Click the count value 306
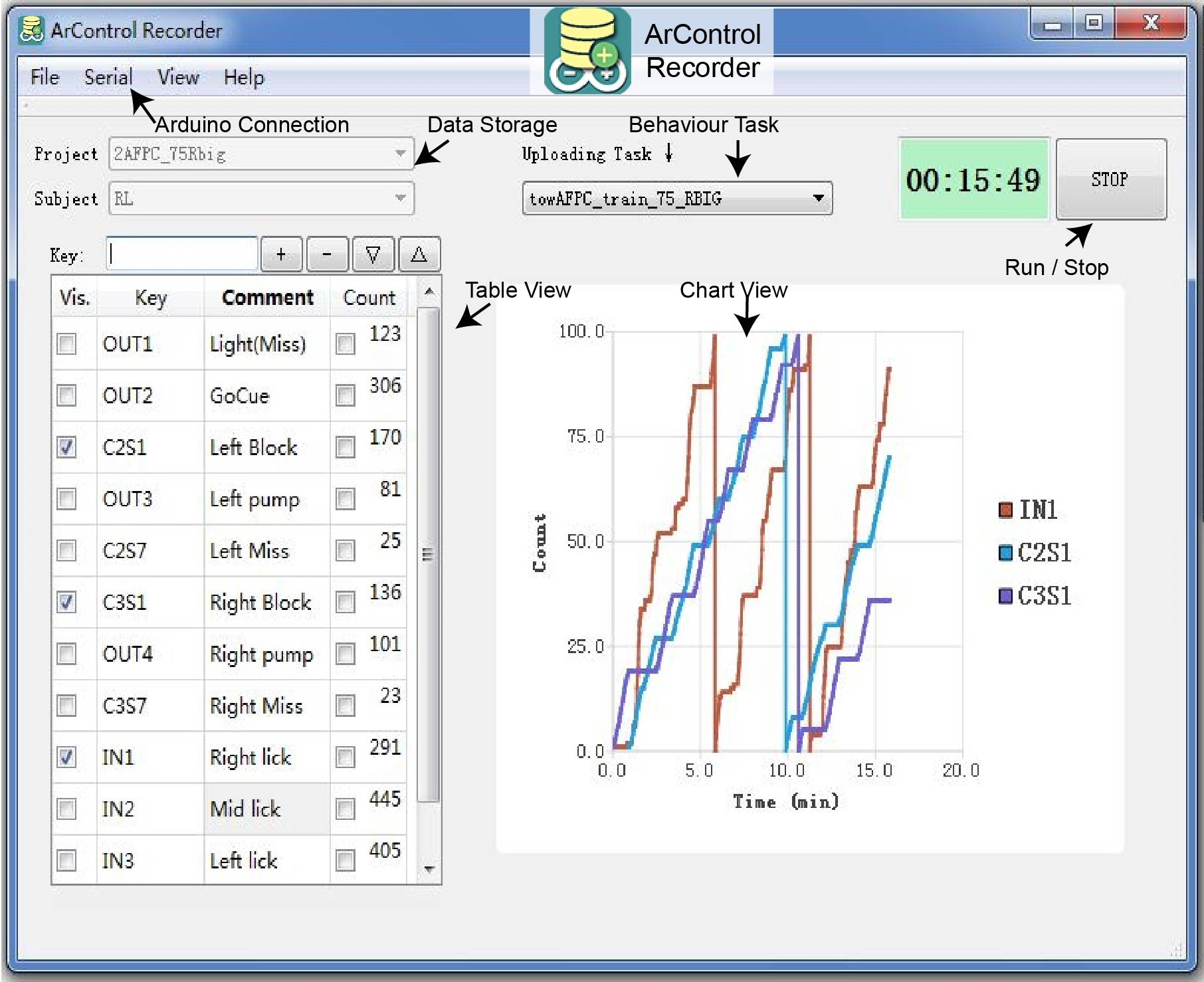The image size is (1204, 982). click(385, 385)
